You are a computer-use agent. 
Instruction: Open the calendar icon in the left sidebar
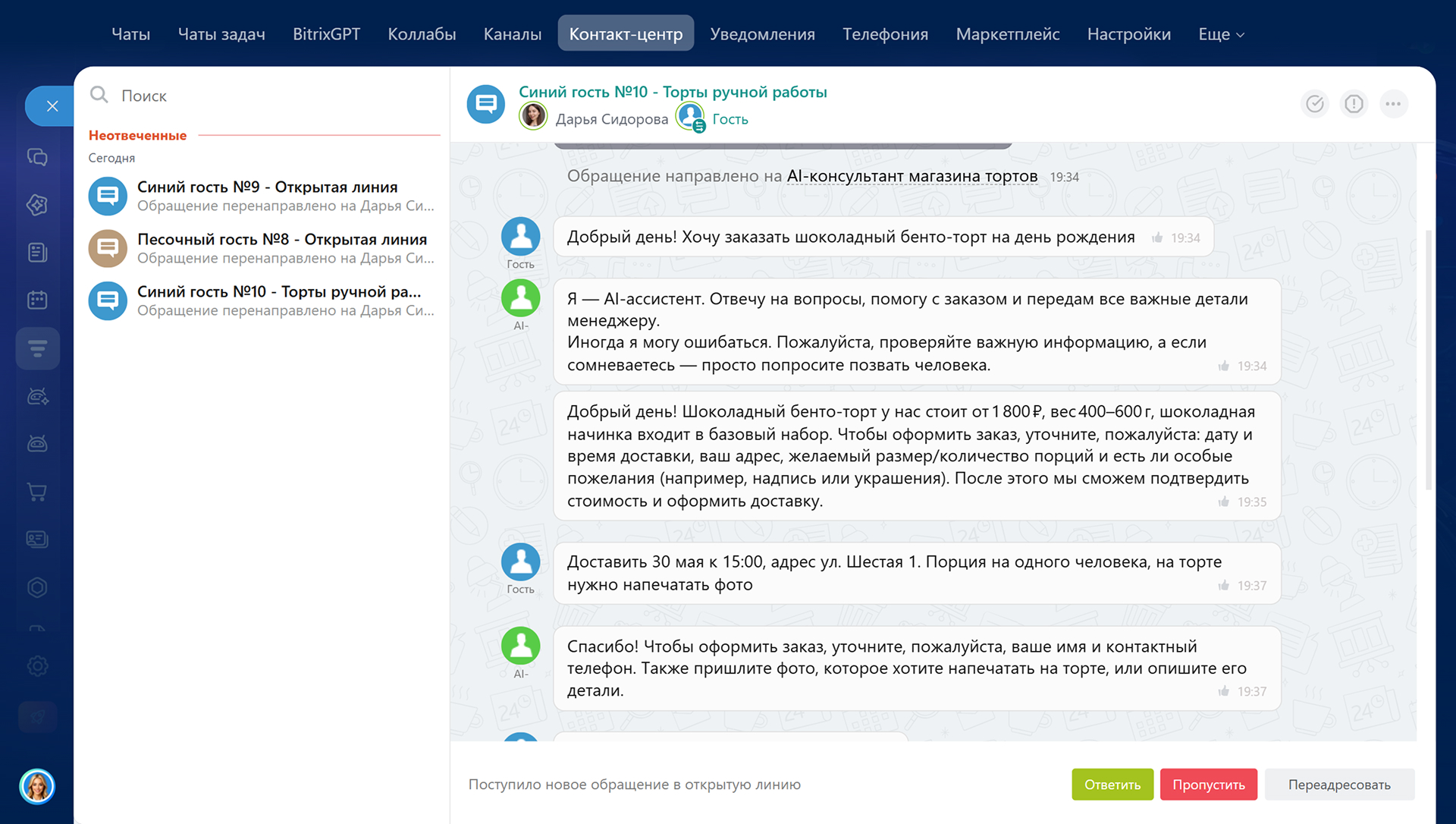tap(37, 300)
